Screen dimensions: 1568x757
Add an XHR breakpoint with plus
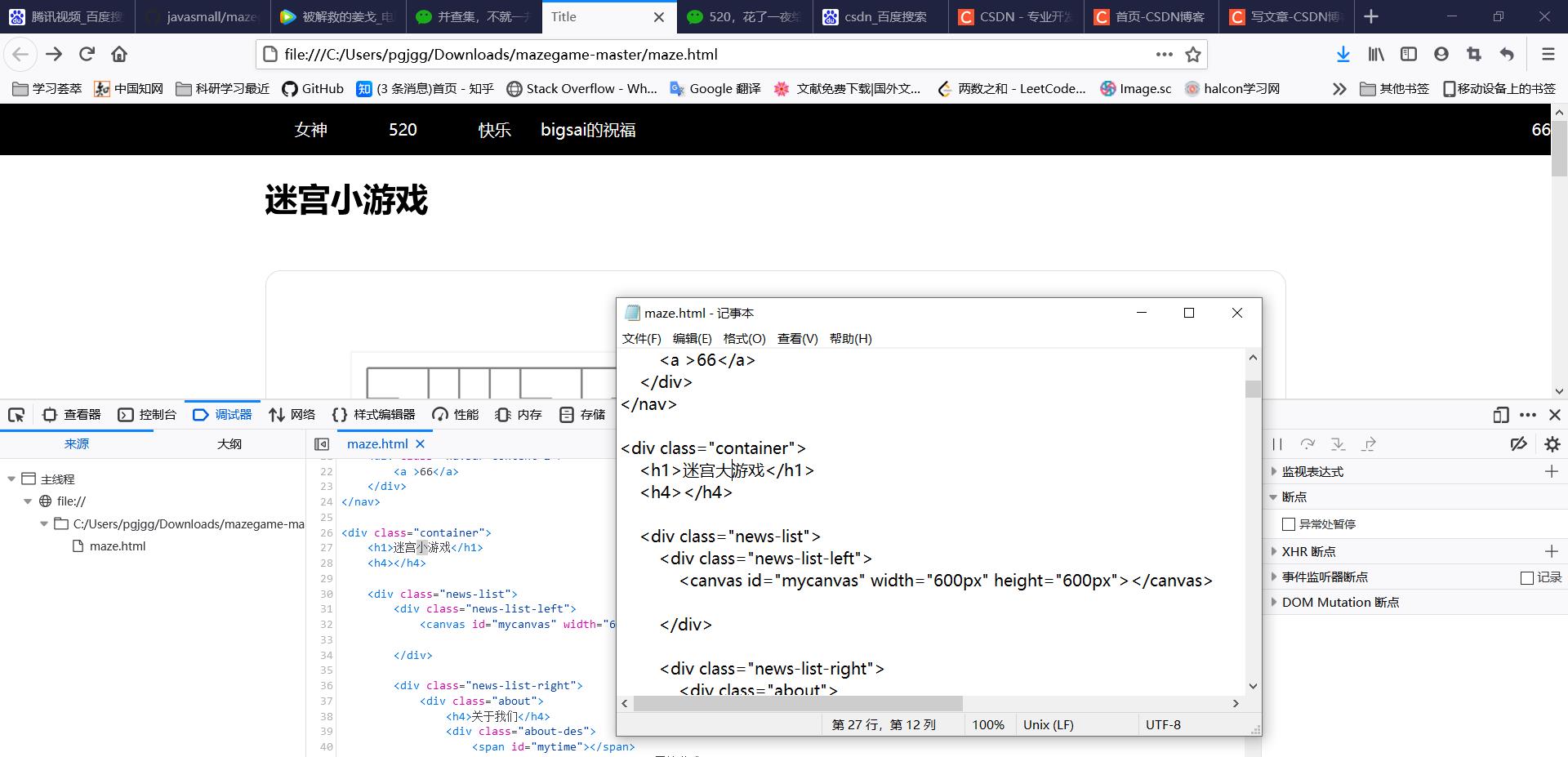pos(1552,551)
